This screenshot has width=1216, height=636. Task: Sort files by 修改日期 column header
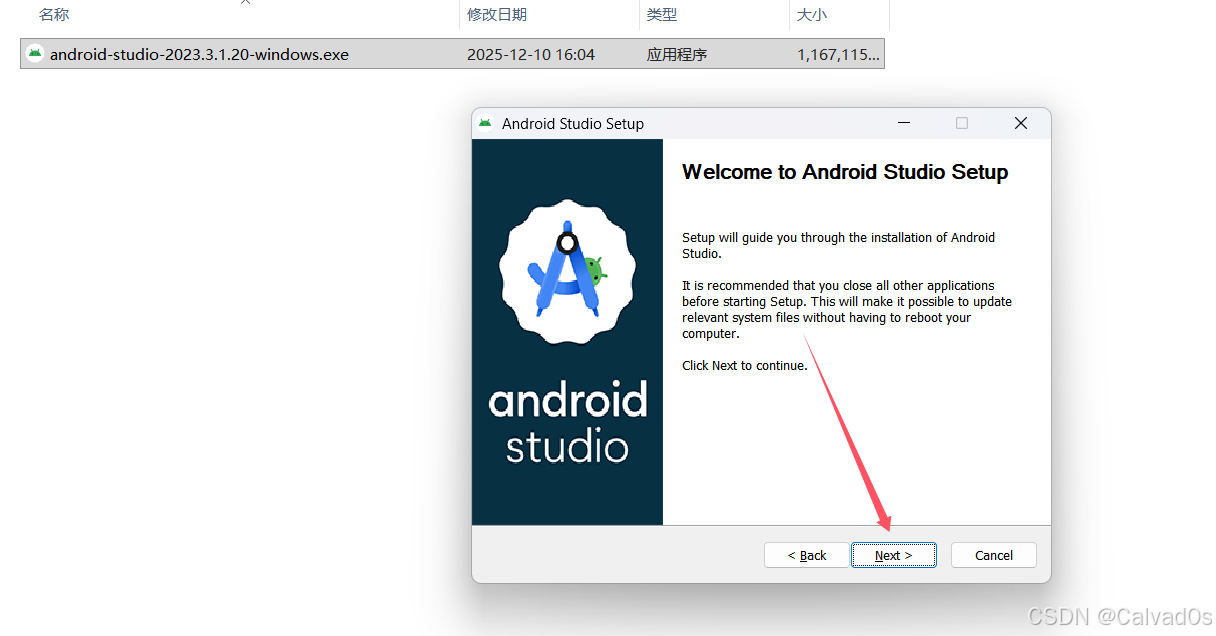pos(497,15)
